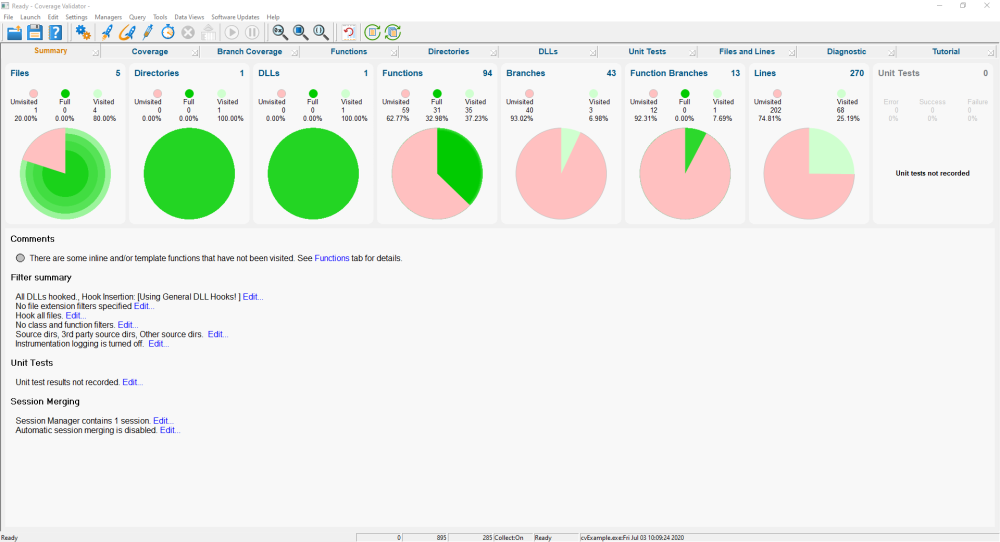Edit unit test results setting
The image size is (1000, 542).
133,382
